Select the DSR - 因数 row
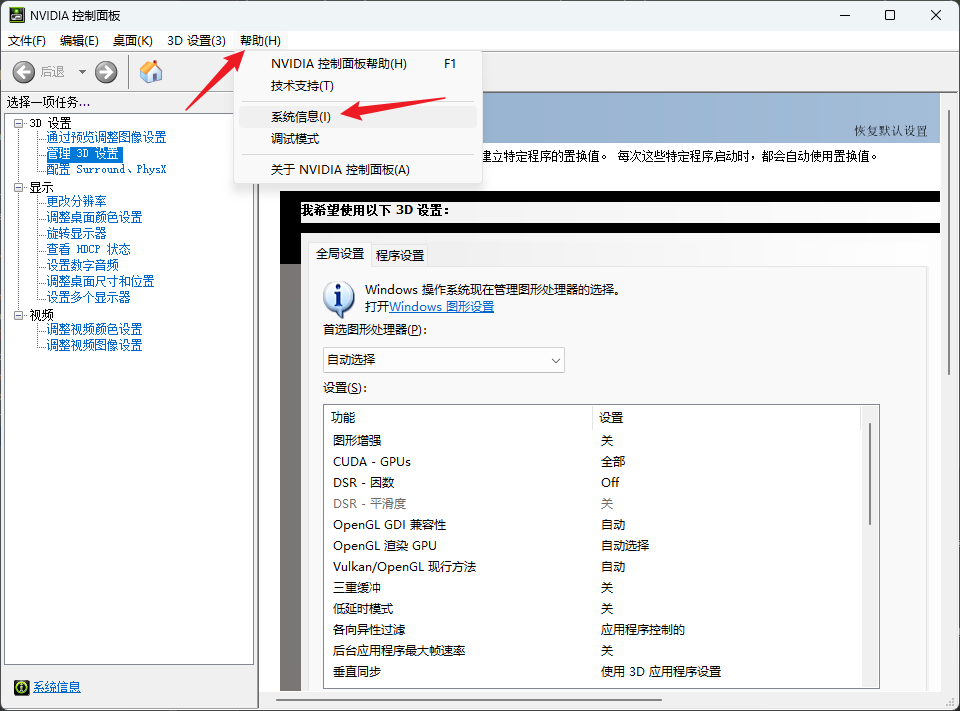 (594, 483)
